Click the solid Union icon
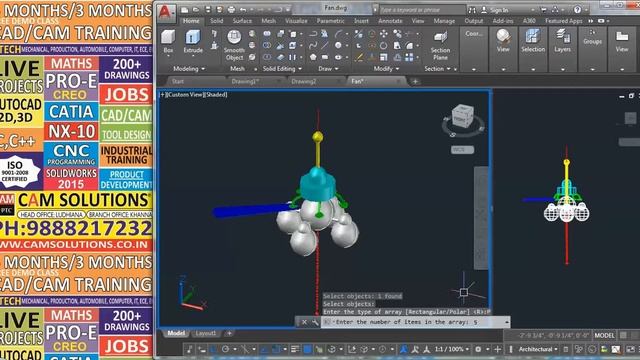Screen dimensions: 640x360 coord(267,34)
